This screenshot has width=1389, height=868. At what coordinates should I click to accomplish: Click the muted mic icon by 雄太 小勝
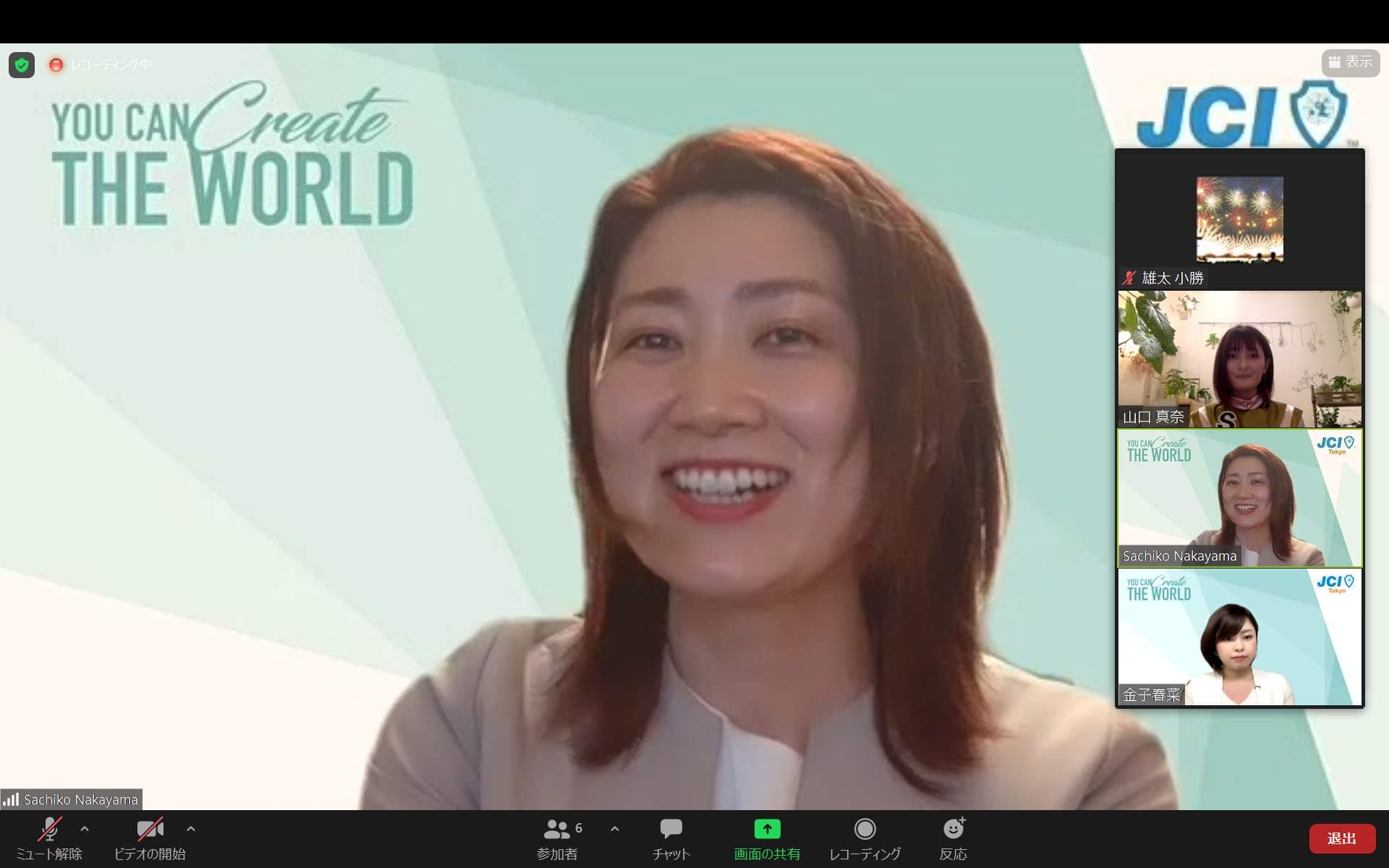pyautogui.click(x=1129, y=278)
